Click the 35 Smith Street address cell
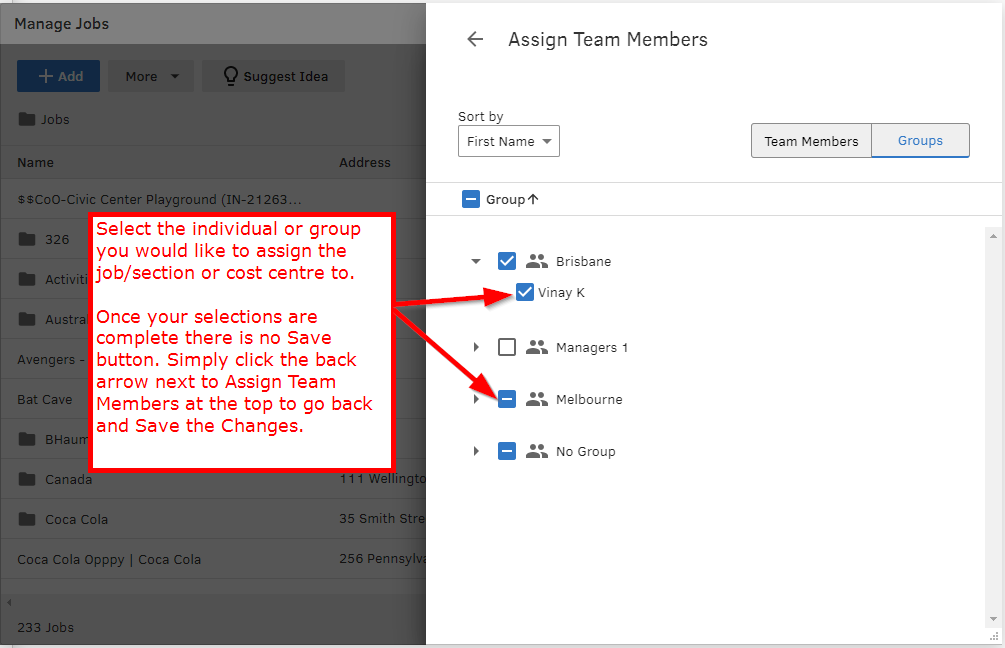Image resolution: width=1005 pixels, height=648 pixels. click(x=382, y=519)
